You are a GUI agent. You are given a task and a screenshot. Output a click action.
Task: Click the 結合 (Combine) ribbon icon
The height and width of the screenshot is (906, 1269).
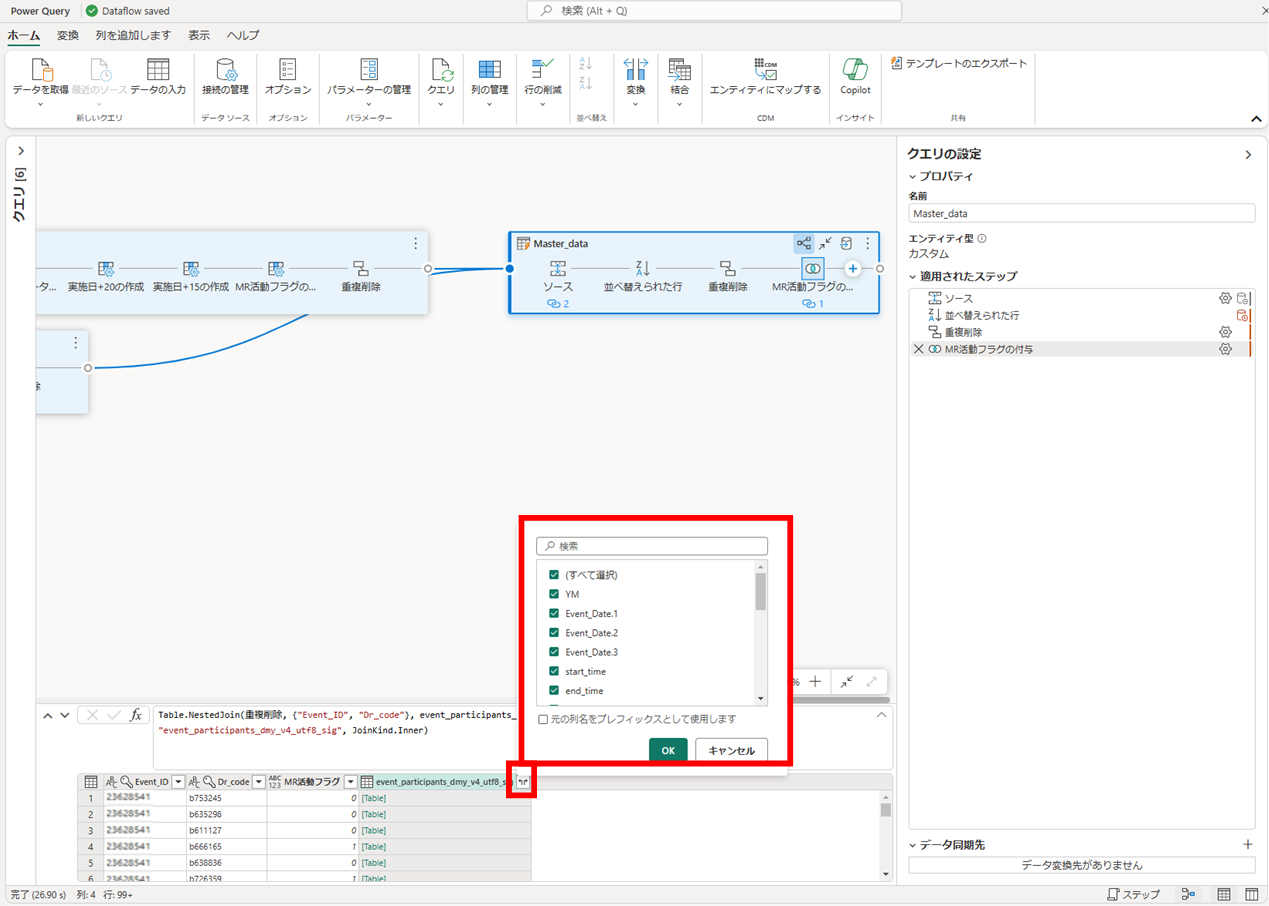point(680,70)
